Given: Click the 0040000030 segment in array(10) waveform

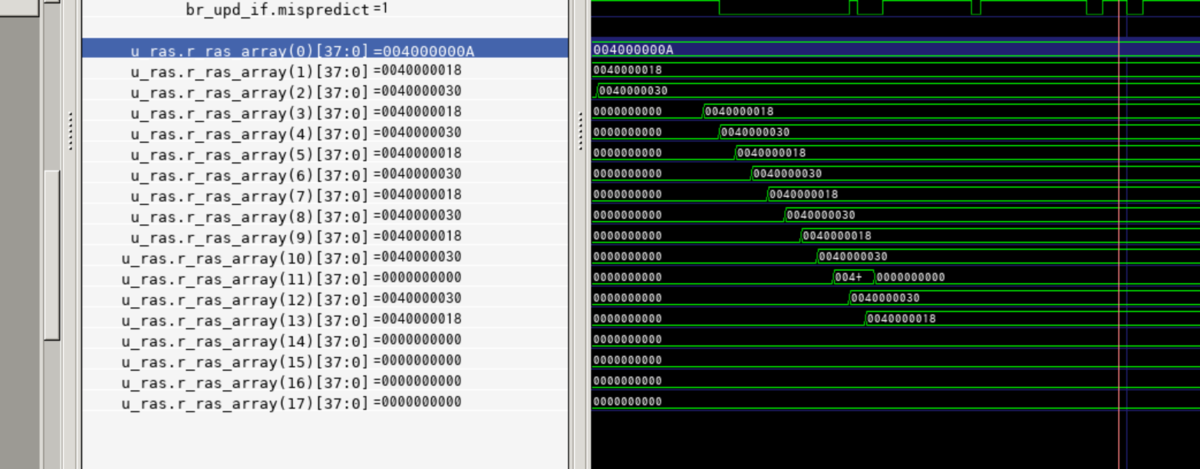Looking at the screenshot, I should click(x=852, y=257).
